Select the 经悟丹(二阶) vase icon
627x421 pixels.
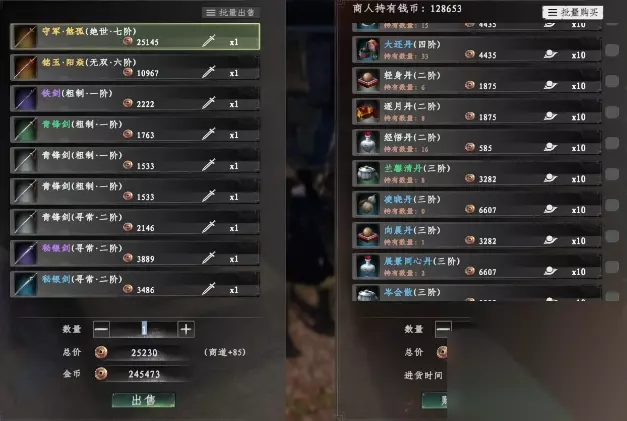coord(367,142)
